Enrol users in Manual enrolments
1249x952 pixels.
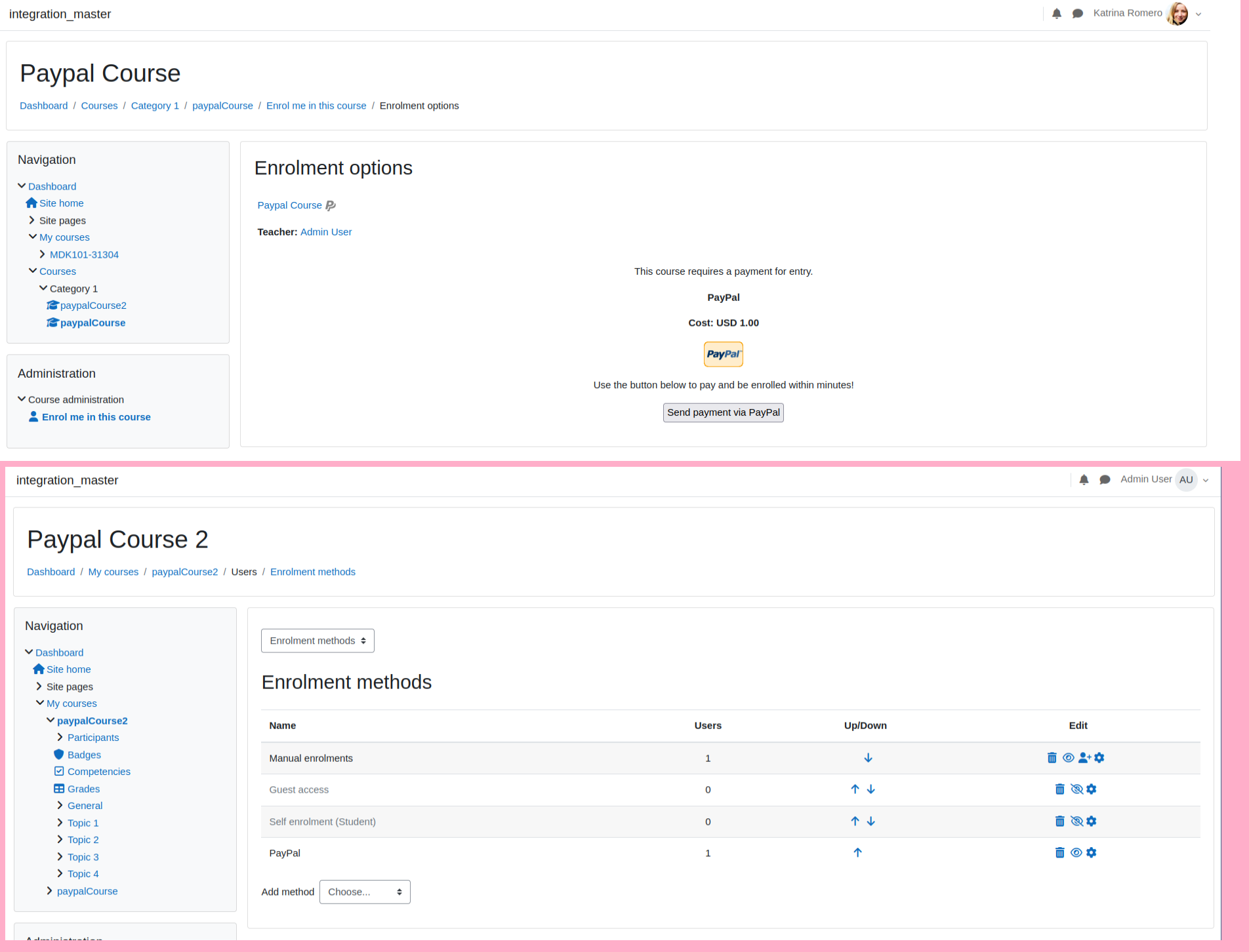click(x=1084, y=758)
